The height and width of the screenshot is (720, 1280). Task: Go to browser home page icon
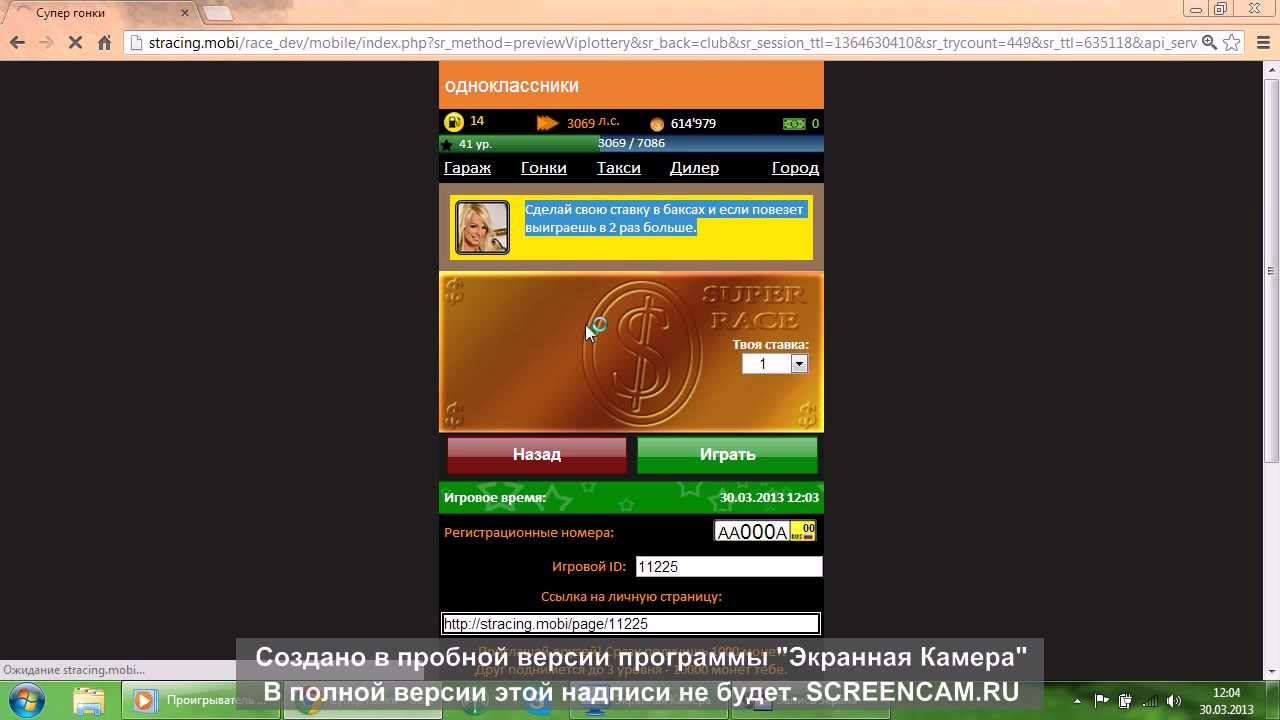coord(105,43)
